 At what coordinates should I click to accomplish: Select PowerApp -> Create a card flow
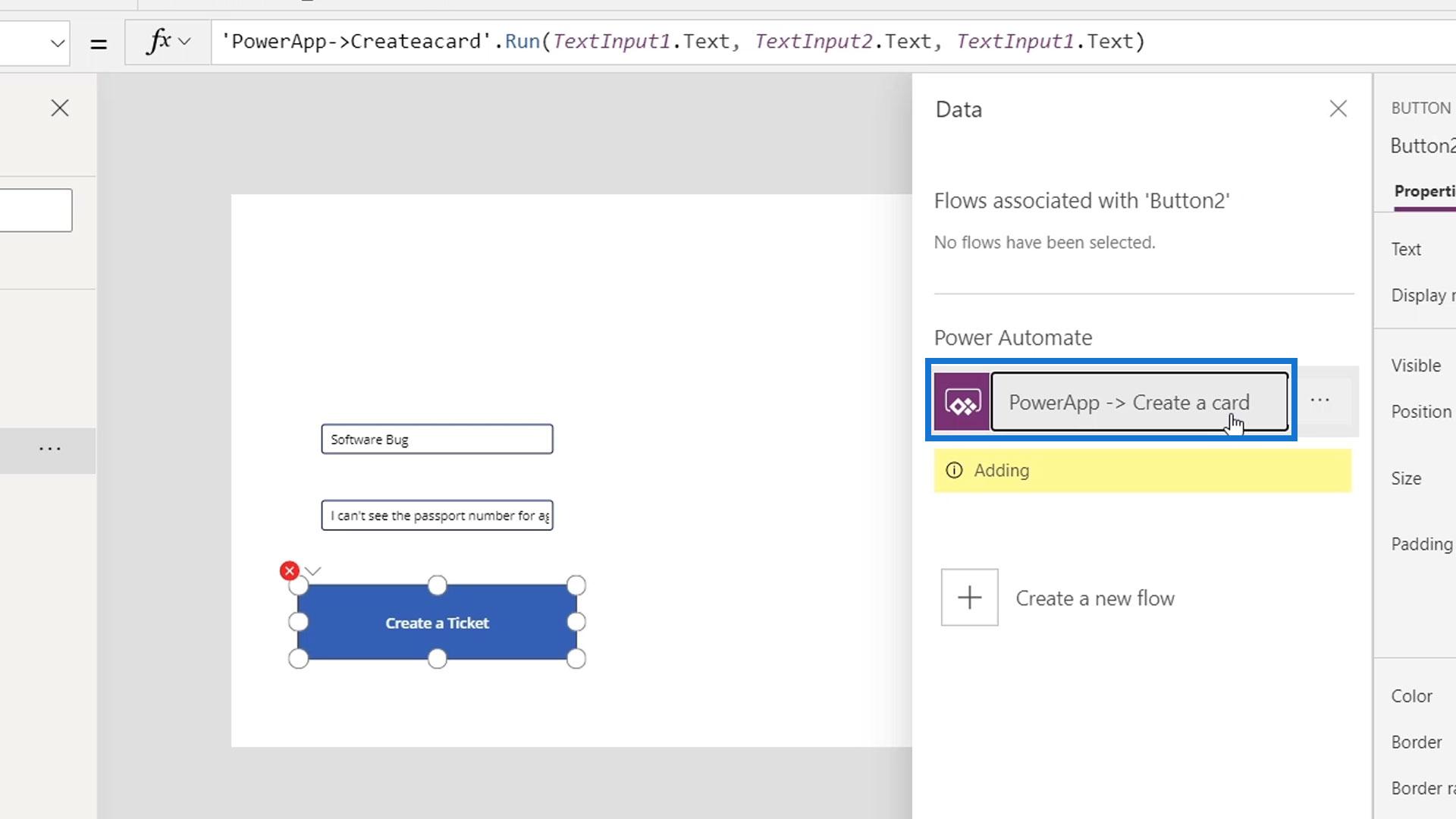click(x=1137, y=403)
